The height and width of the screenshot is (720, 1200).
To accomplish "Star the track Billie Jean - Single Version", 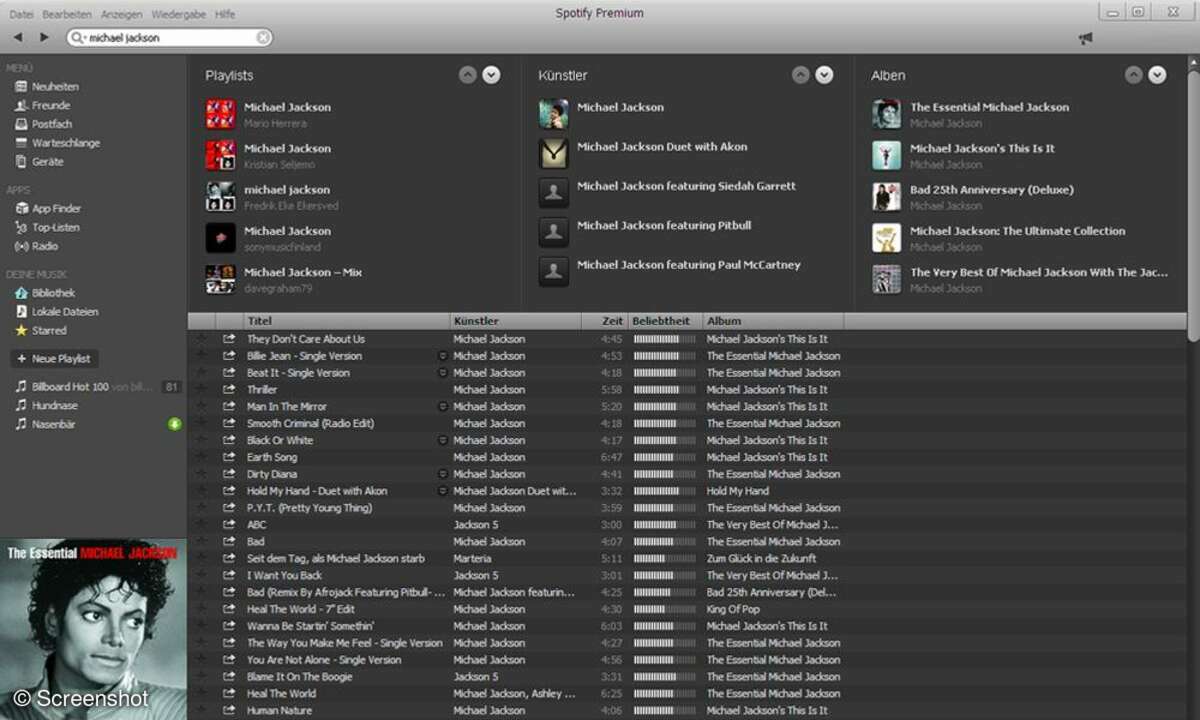I will [x=202, y=356].
